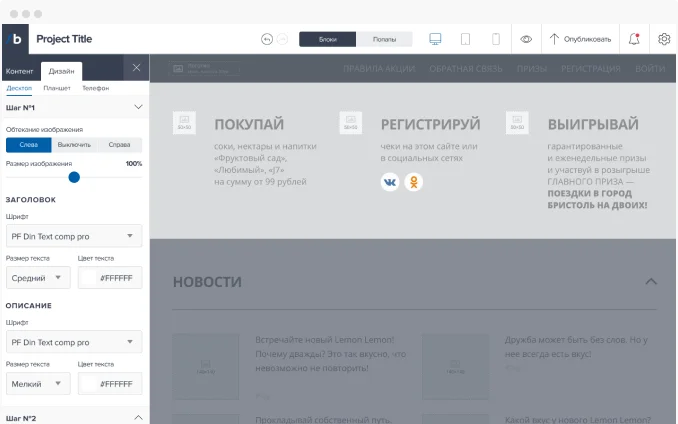Viewport: 678px width, 424px height.
Task: Click the ПОКУПАЙ heading text
Action: click(x=249, y=124)
